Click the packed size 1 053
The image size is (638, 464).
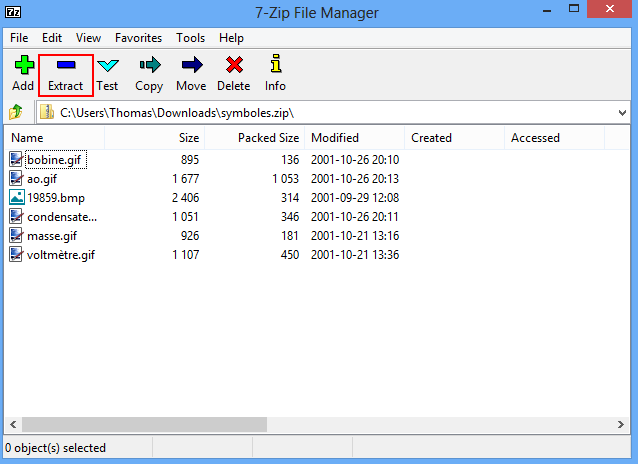tap(286, 179)
